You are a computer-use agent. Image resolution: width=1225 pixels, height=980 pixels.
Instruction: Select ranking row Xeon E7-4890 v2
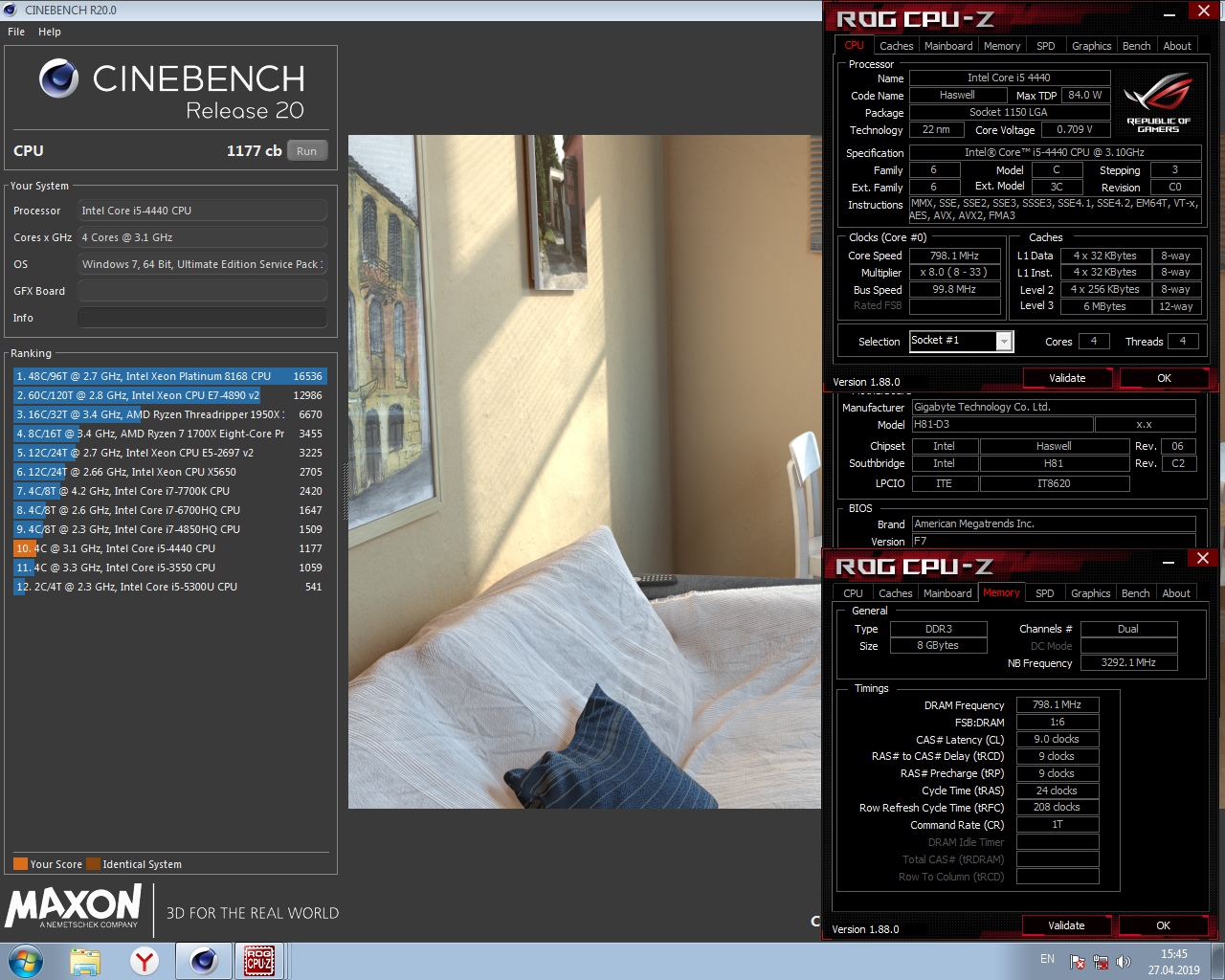coord(169,395)
